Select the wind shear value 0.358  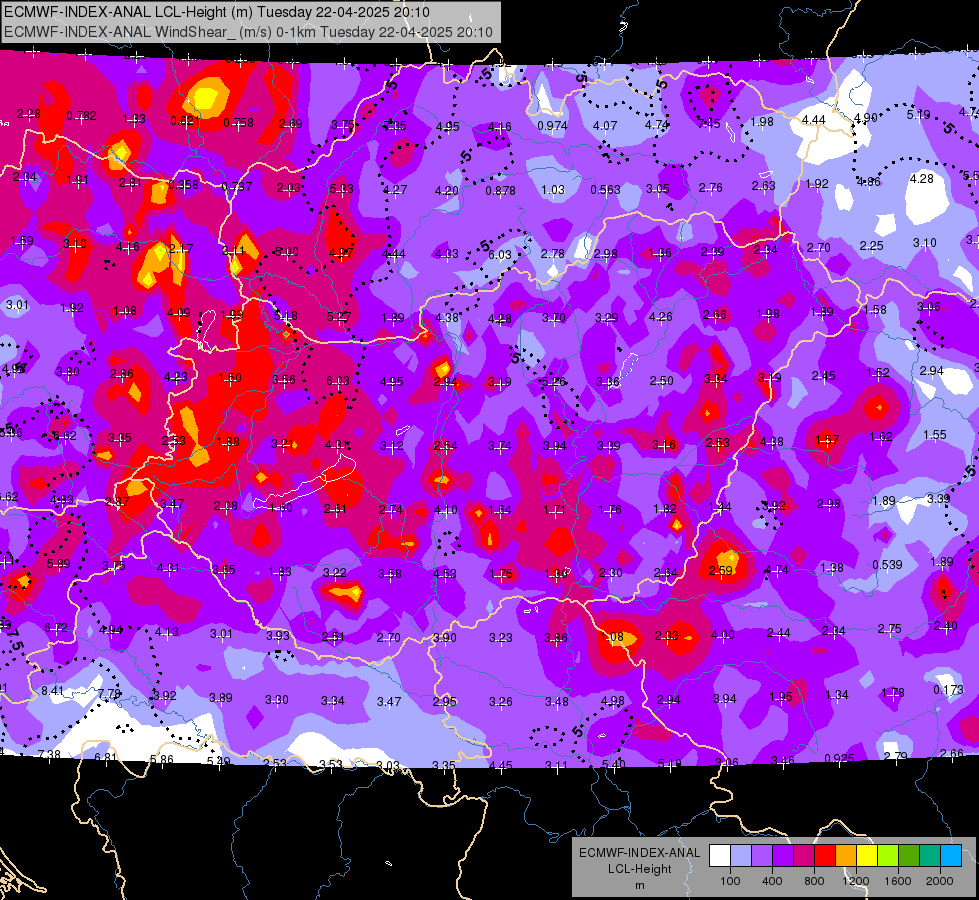(184, 184)
